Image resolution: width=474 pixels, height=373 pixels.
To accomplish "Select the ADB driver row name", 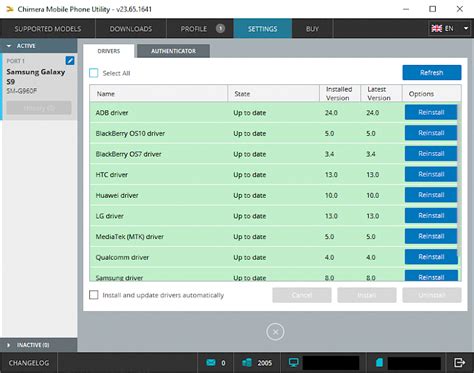I will click(112, 113).
